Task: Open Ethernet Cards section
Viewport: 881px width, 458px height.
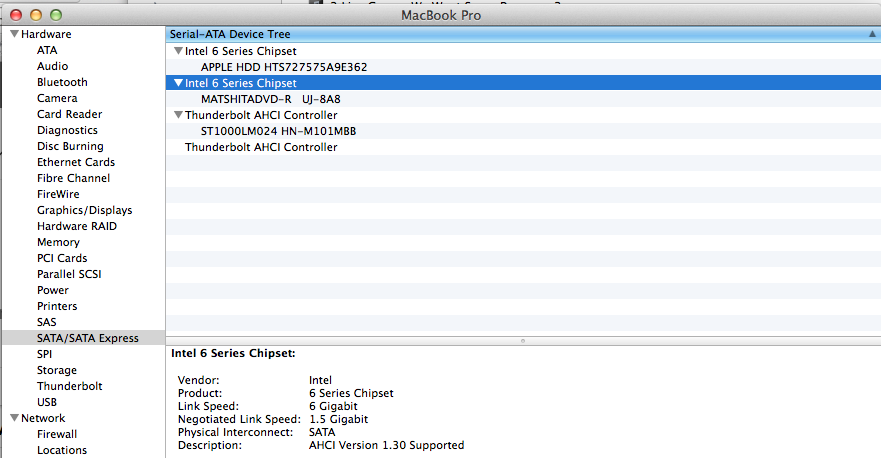Action: point(76,162)
